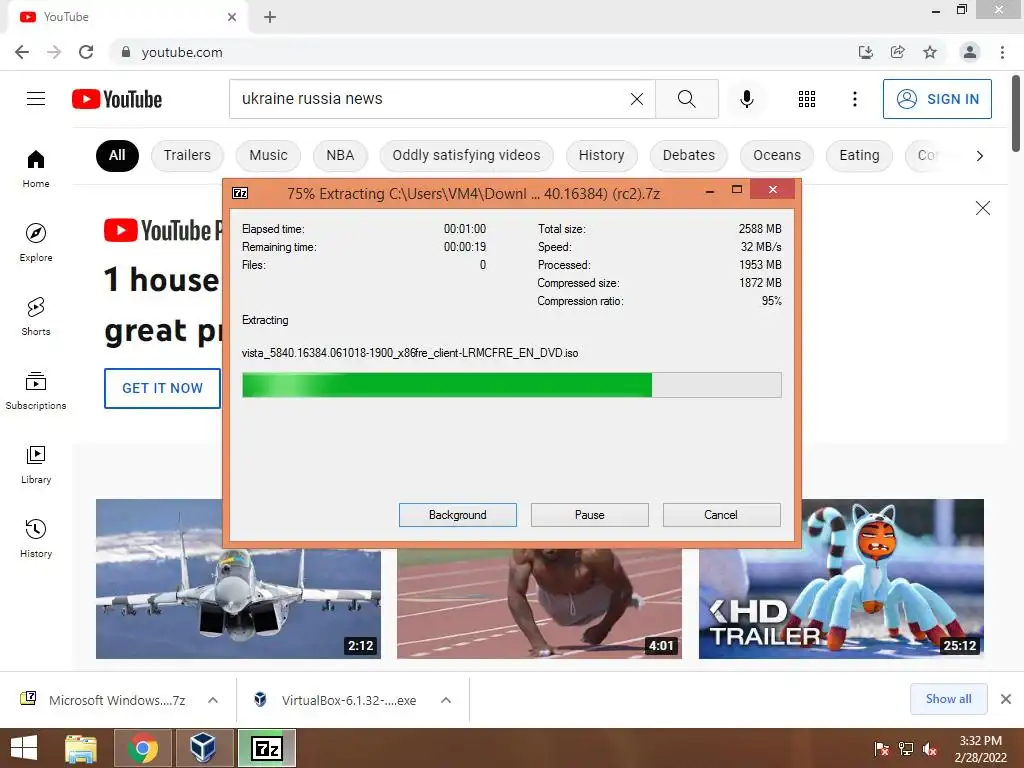Click the YouTube page vertical scrollbar
Image resolution: width=1024 pixels, height=768 pixels.
pos(1016,114)
